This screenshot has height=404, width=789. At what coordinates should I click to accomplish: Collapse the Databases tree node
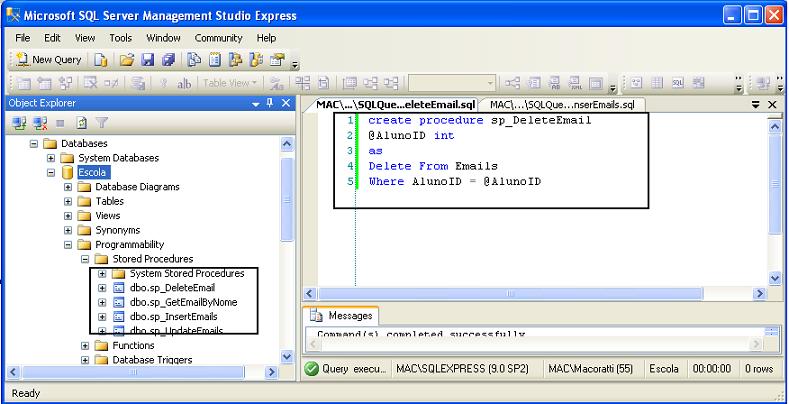(x=34, y=143)
